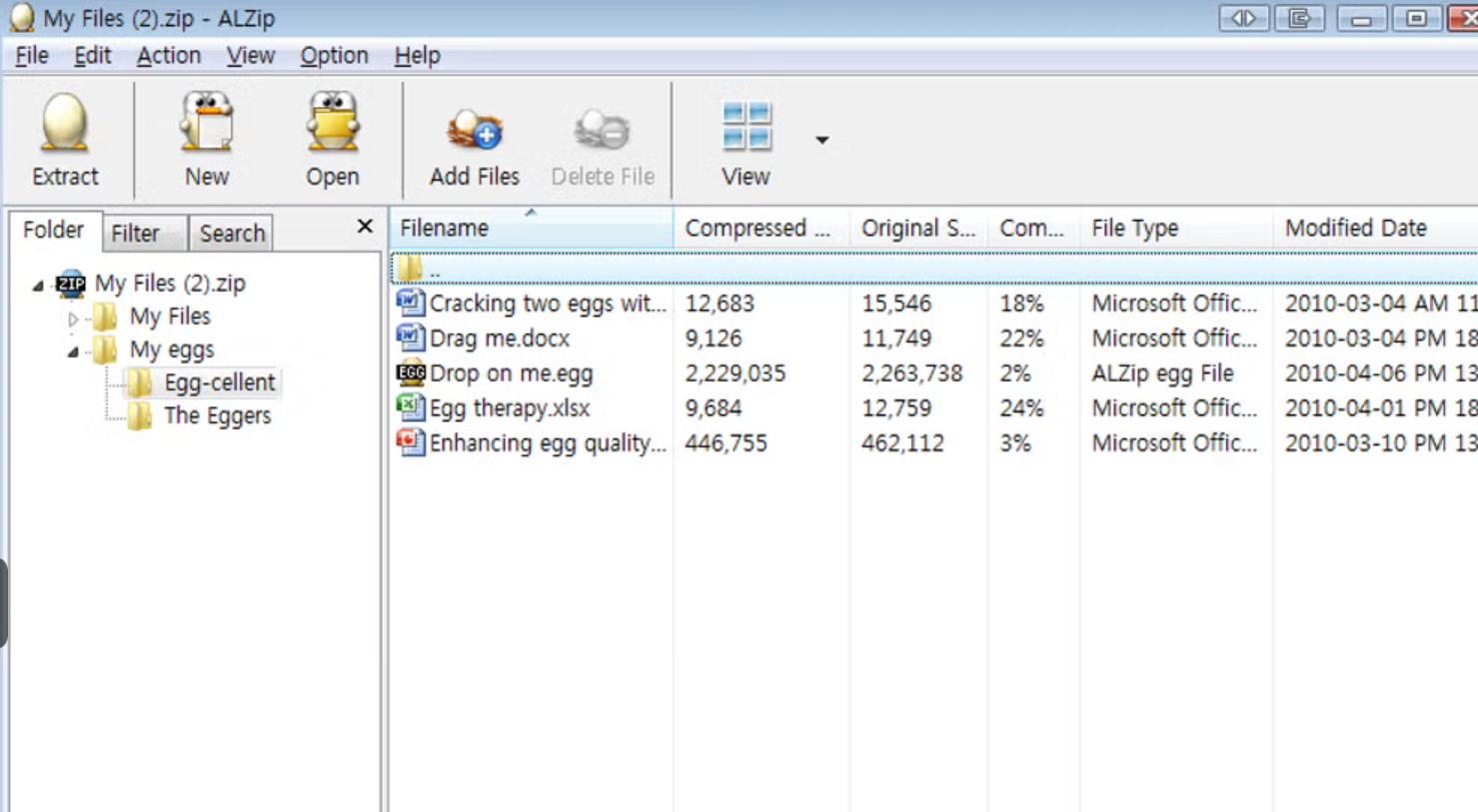This screenshot has width=1478, height=812.
Task: Click the Egg-cellent folder icon
Action: pyautogui.click(x=140, y=383)
